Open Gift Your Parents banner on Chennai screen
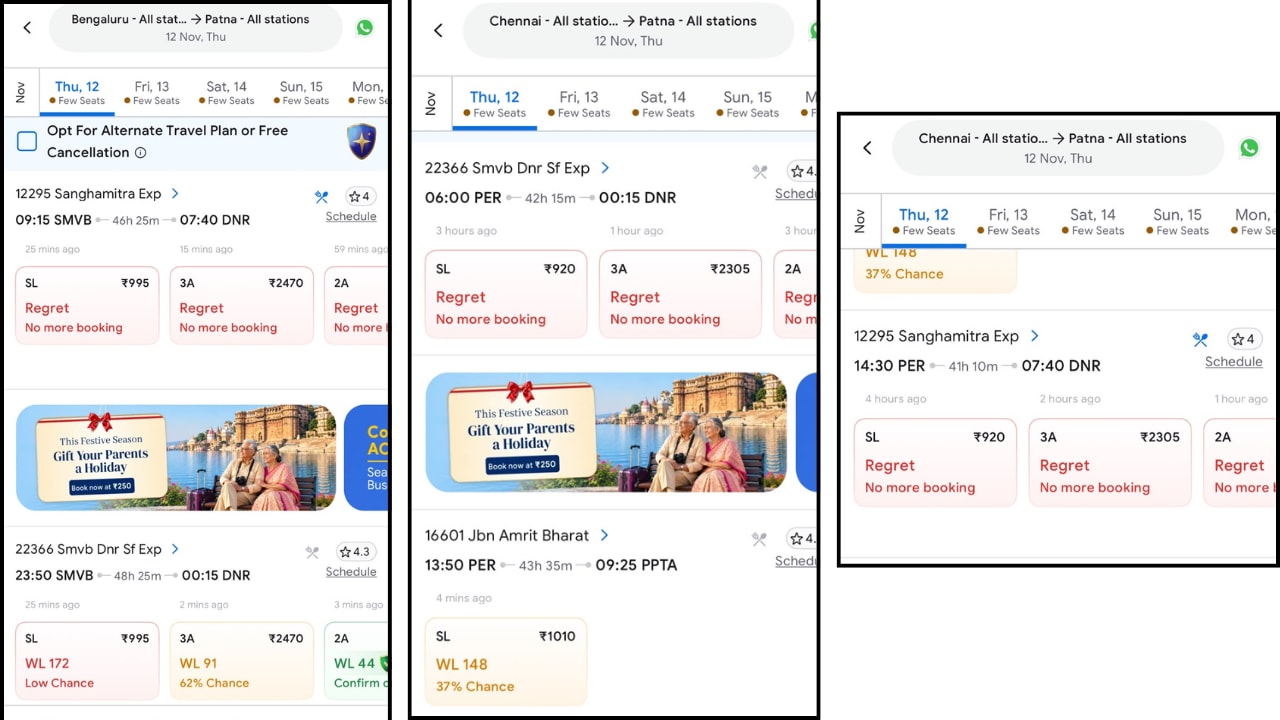 (x=606, y=433)
